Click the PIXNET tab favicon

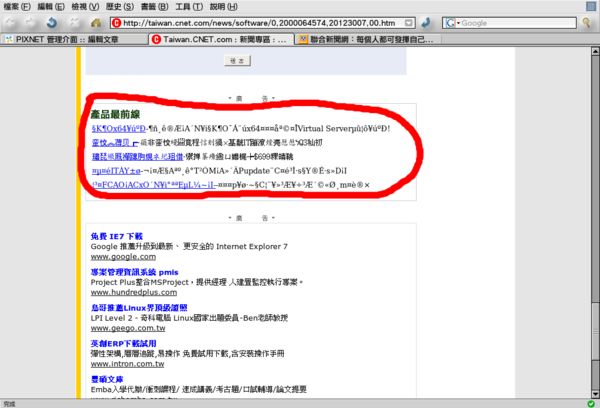9,39
